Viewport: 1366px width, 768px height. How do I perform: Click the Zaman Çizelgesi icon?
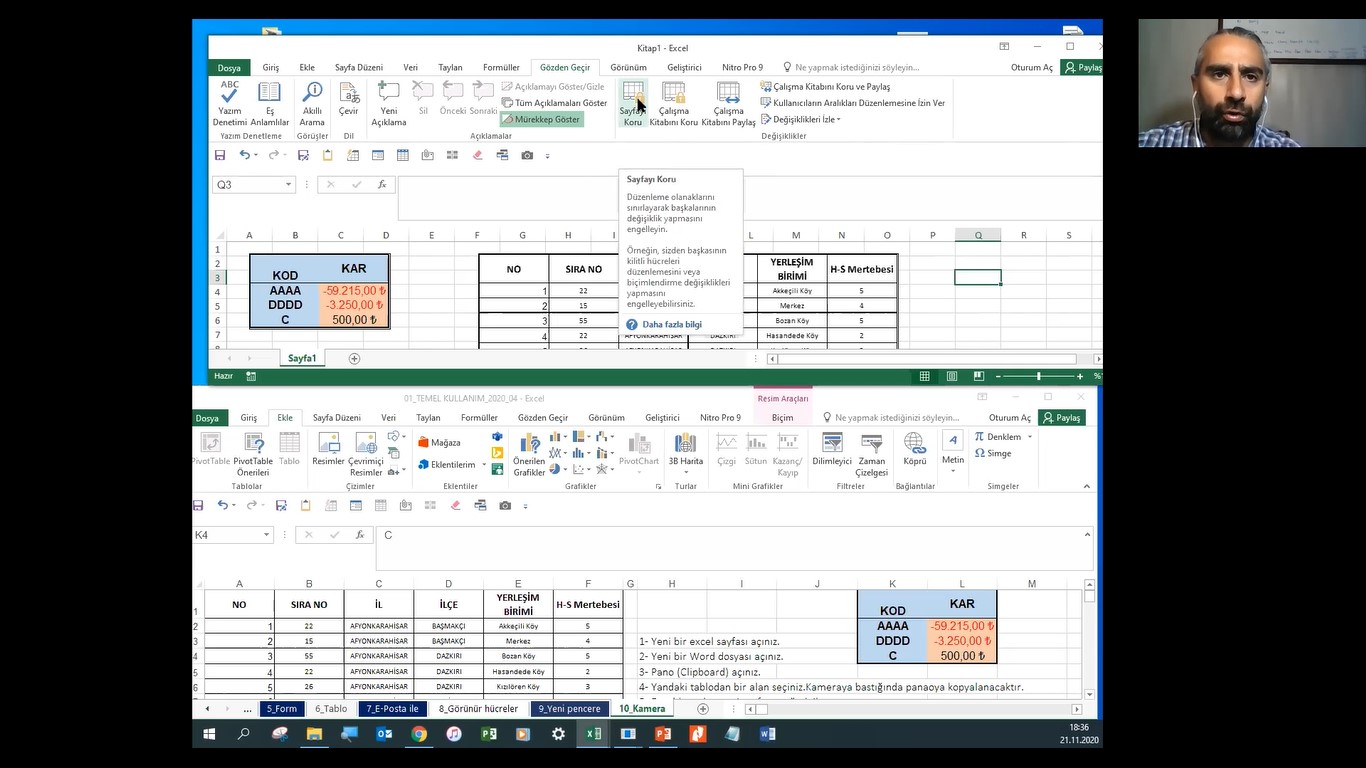pos(871,454)
